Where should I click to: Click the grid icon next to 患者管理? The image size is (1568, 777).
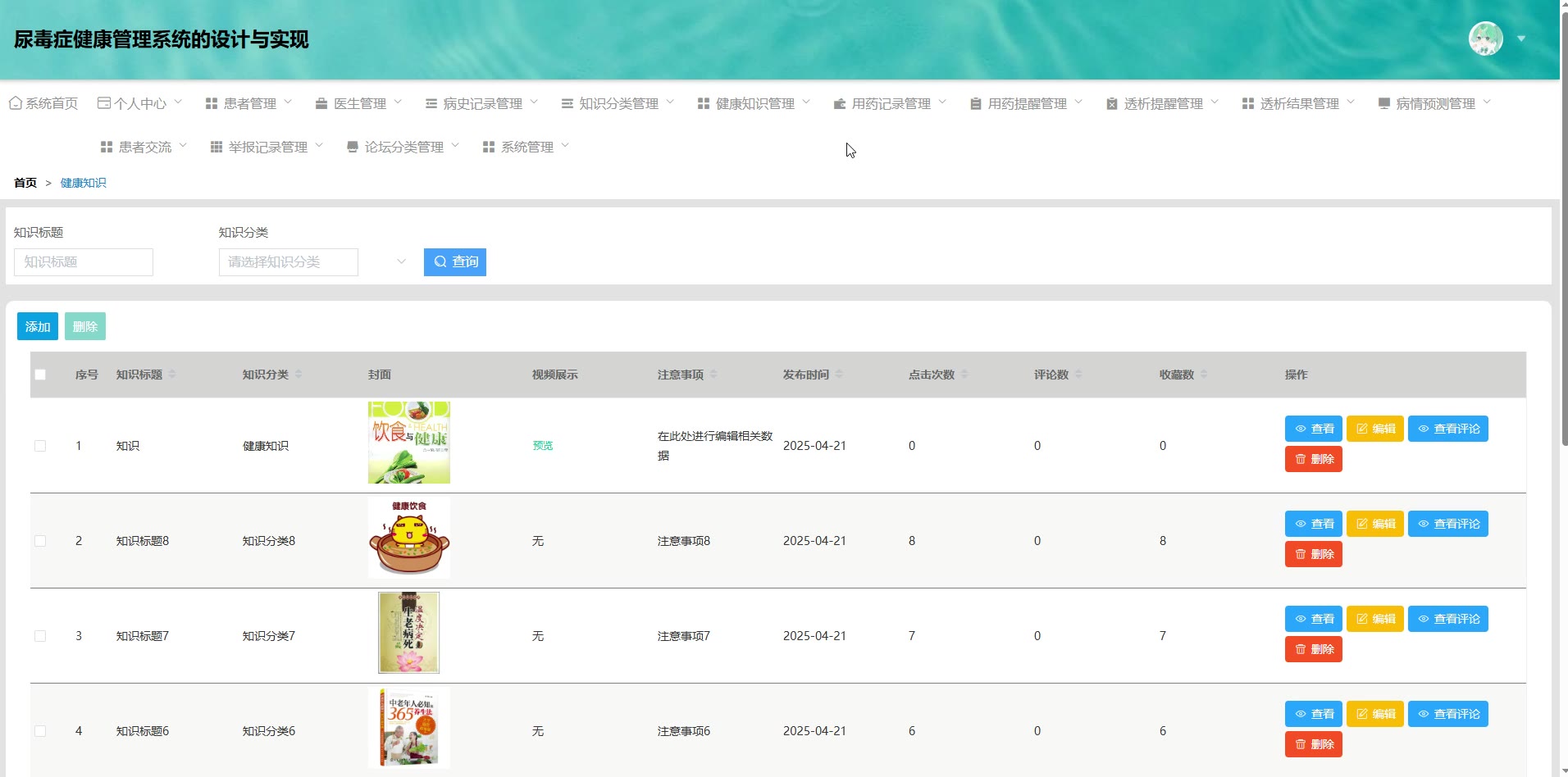tap(212, 103)
